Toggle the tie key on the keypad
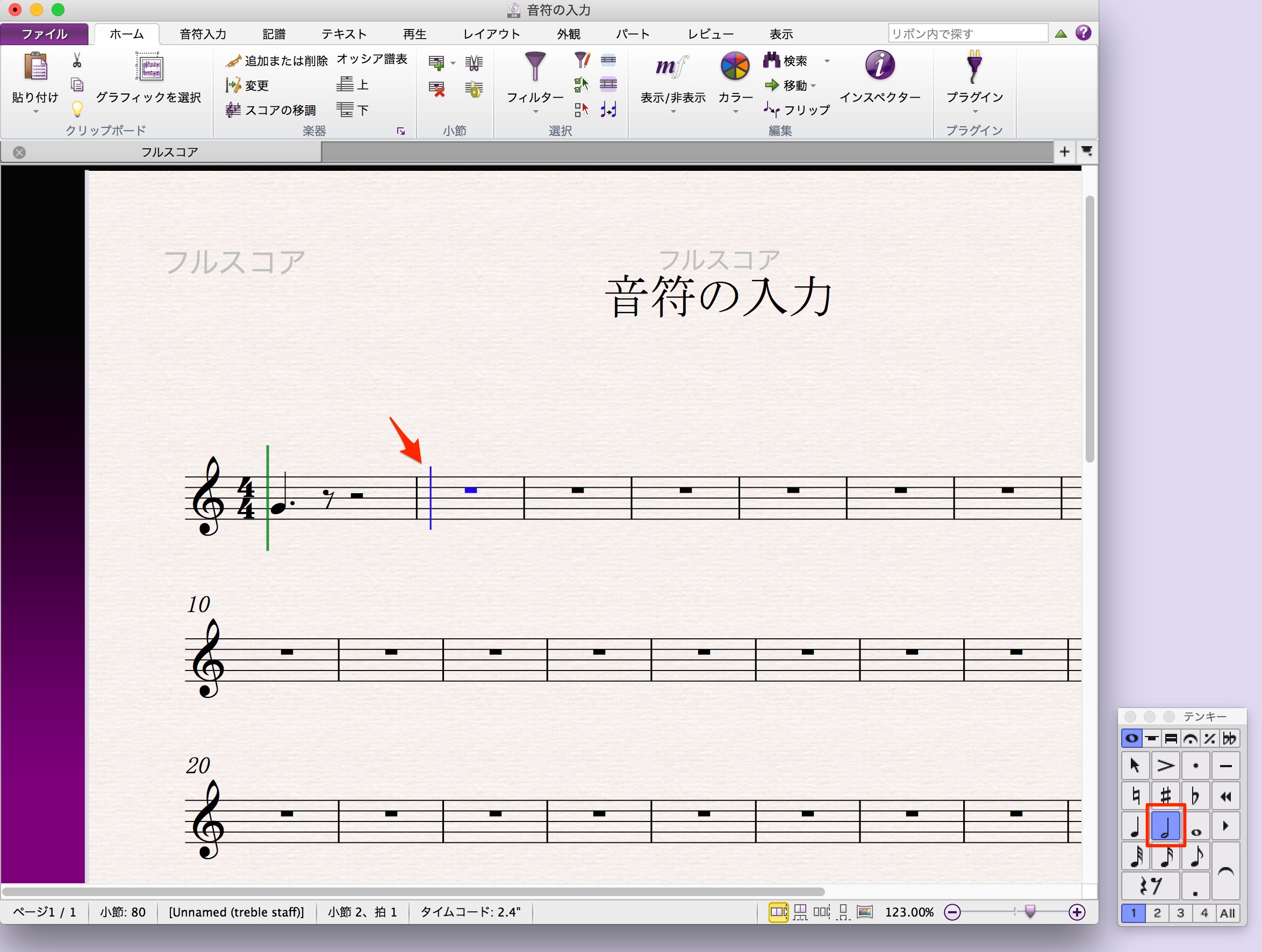 1225,871
